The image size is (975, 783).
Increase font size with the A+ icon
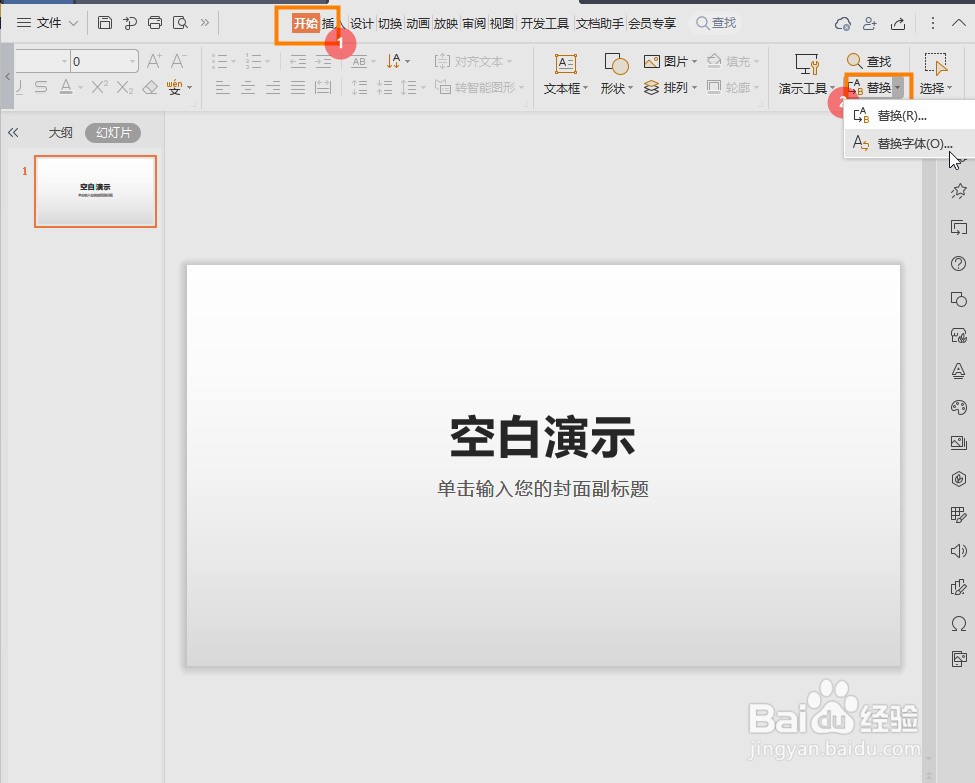click(x=154, y=61)
